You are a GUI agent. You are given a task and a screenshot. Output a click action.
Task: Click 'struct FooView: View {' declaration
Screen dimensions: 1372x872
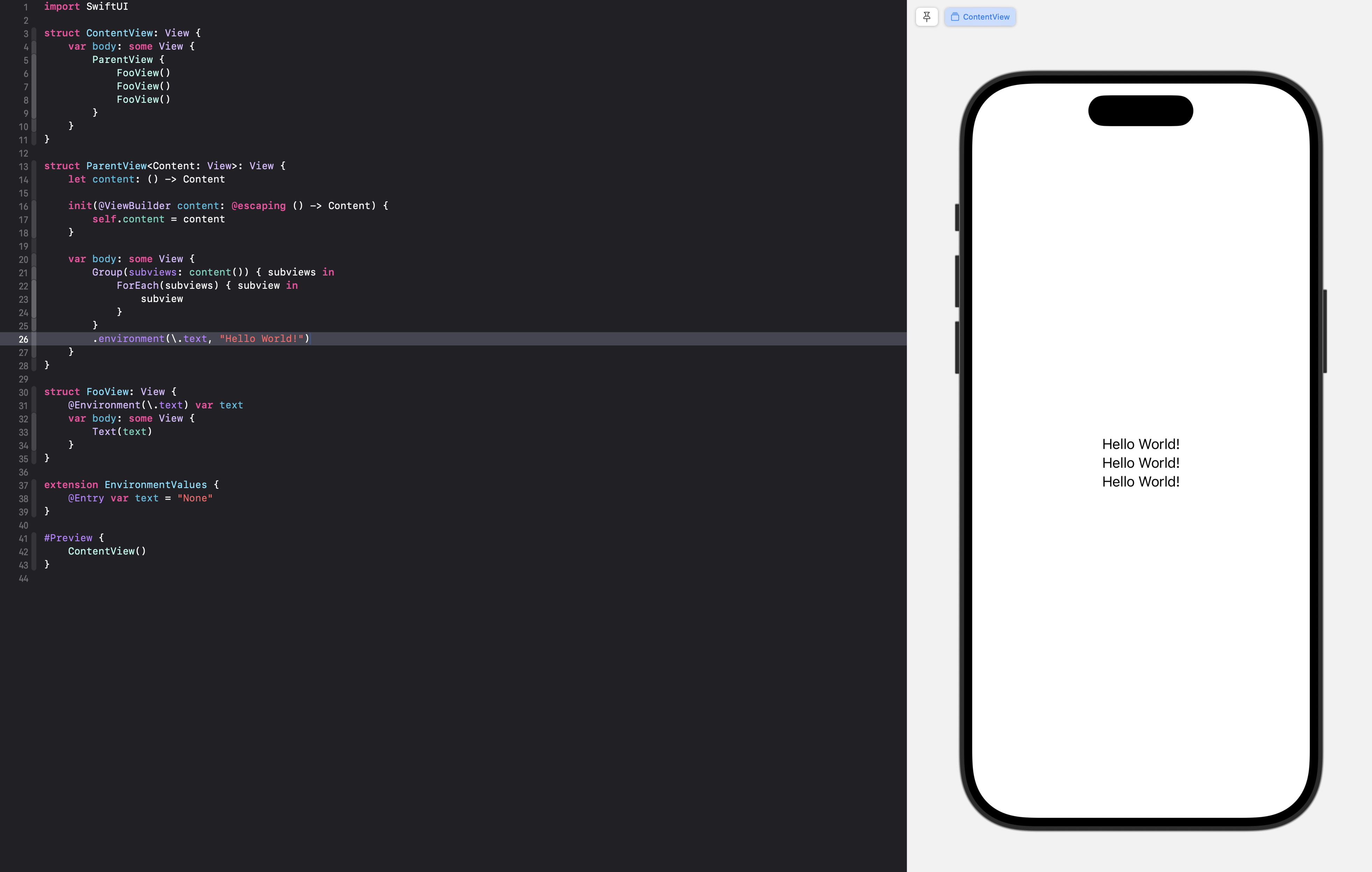(x=110, y=392)
